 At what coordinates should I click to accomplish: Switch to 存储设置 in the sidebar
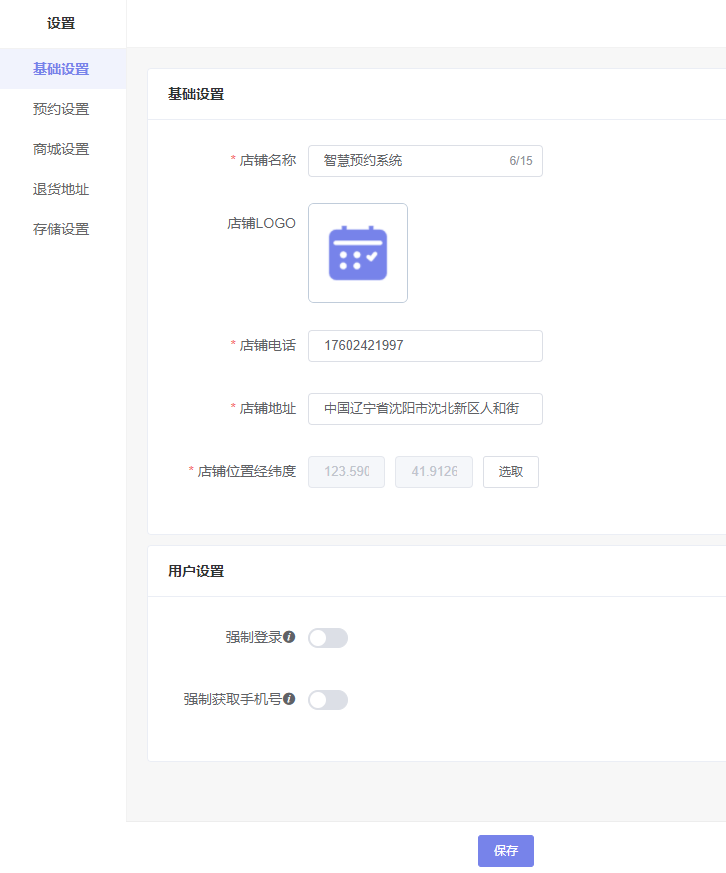[61, 229]
